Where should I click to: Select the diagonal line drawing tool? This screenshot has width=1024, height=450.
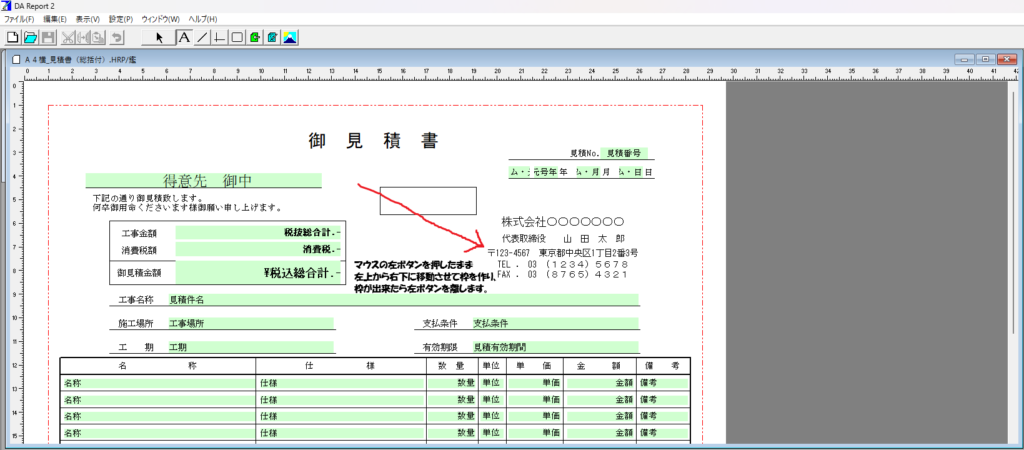coord(202,38)
